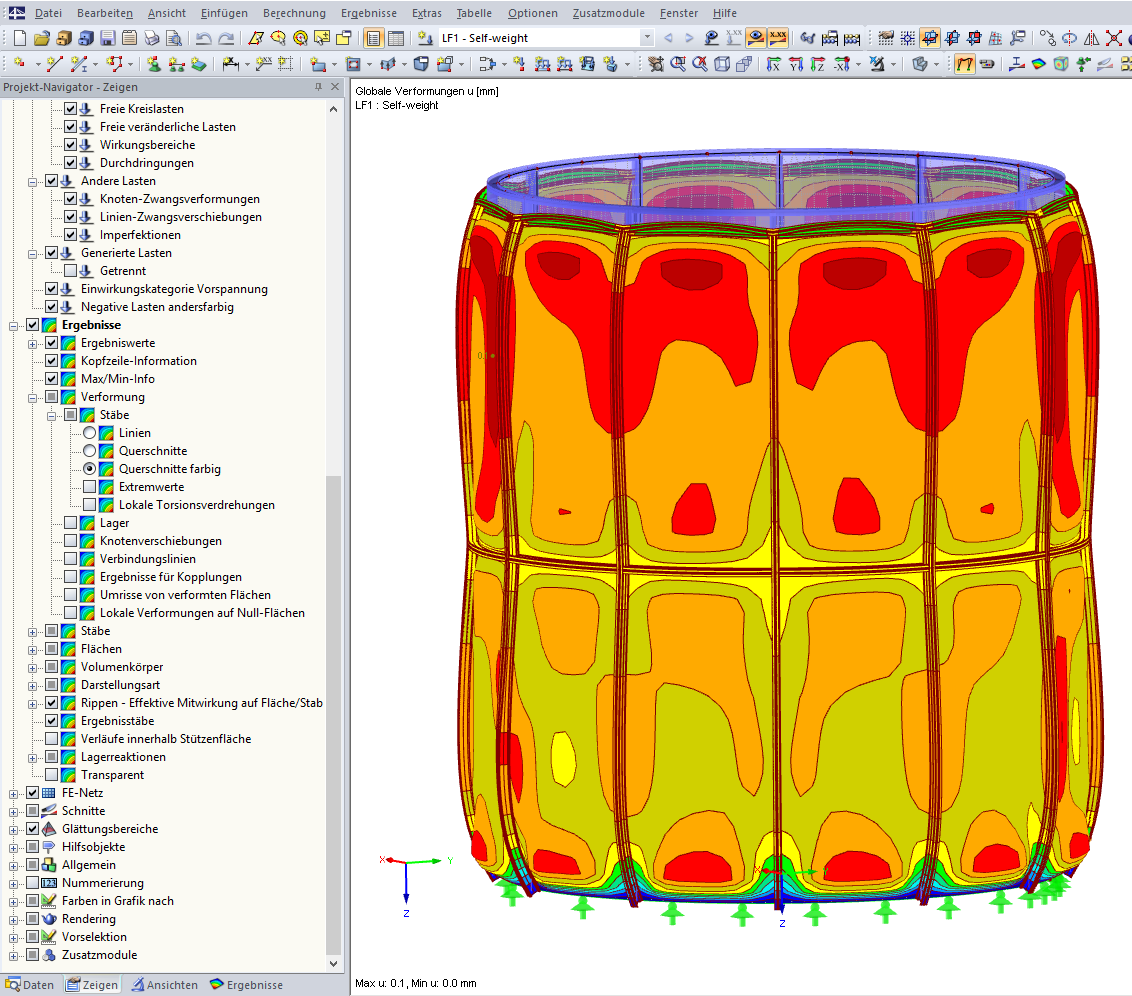Uncheck the Imperfektionen checkbox
This screenshot has width=1132, height=996.
point(70,235)
